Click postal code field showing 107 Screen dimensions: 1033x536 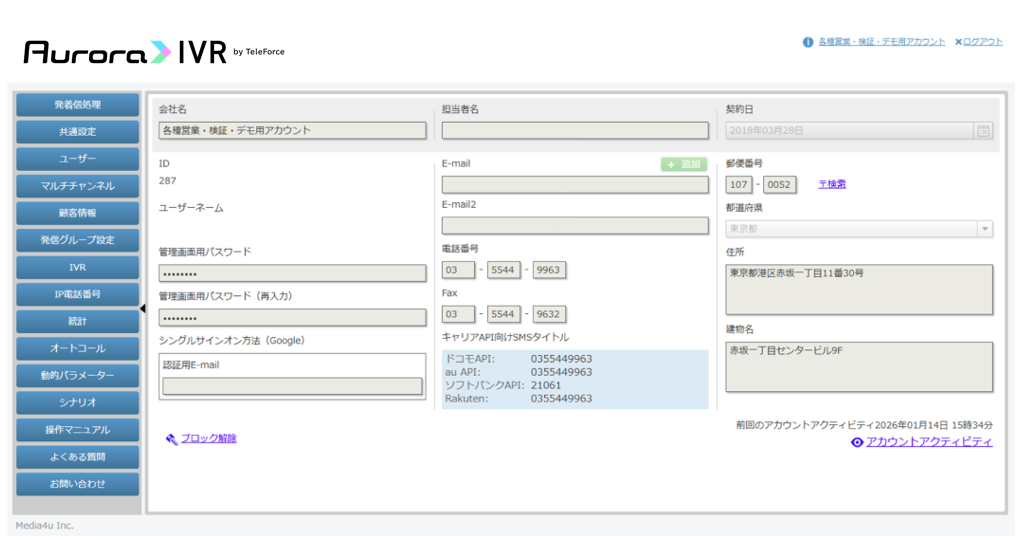click(x=739, y=185)
